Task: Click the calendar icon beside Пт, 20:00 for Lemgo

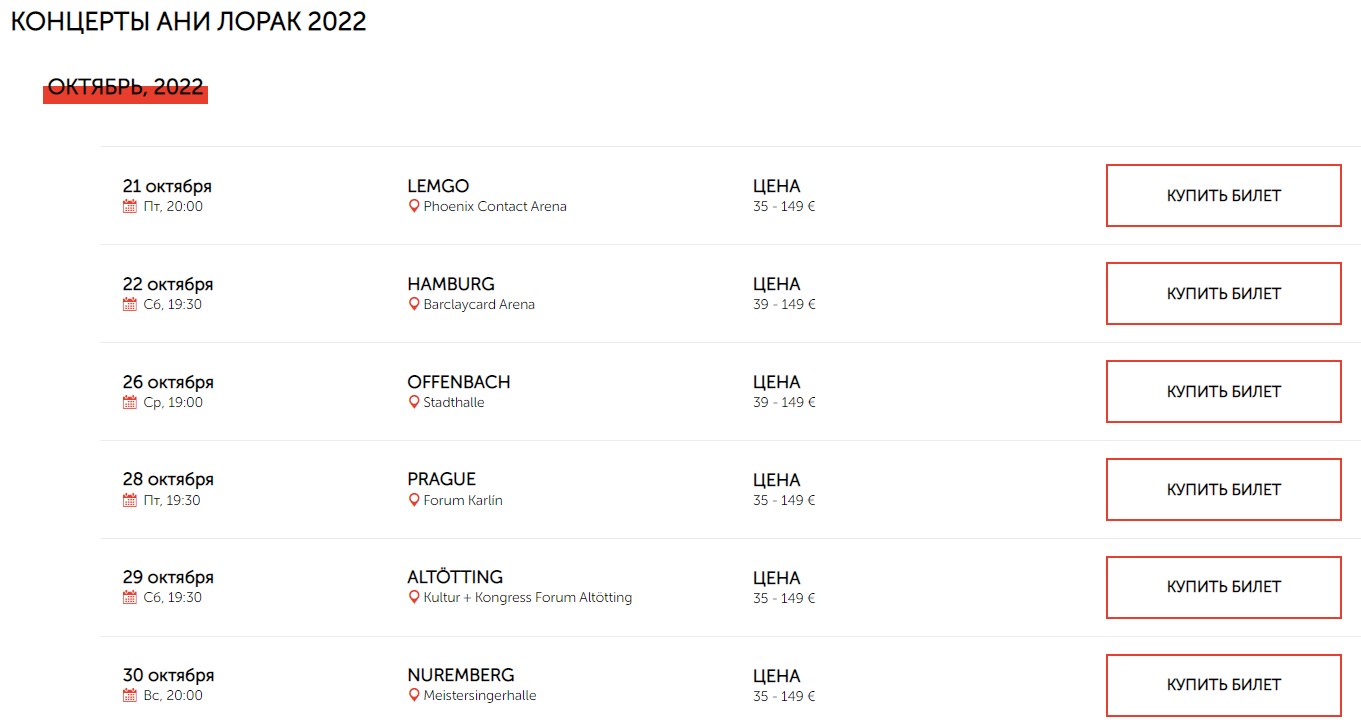Action: pos(129,207)
